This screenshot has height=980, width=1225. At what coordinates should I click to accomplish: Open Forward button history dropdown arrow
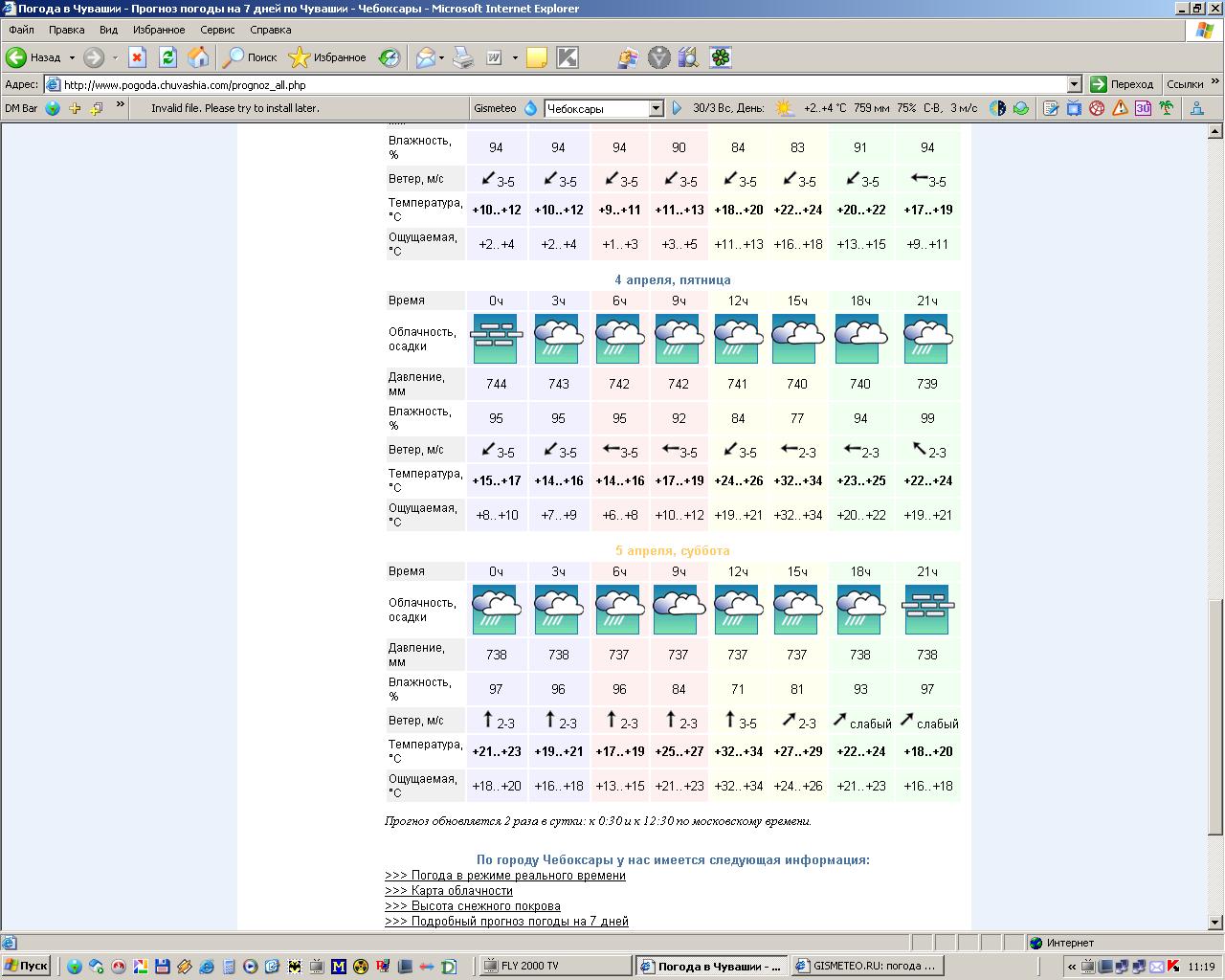pyautogui.click(x=115, y=57)
